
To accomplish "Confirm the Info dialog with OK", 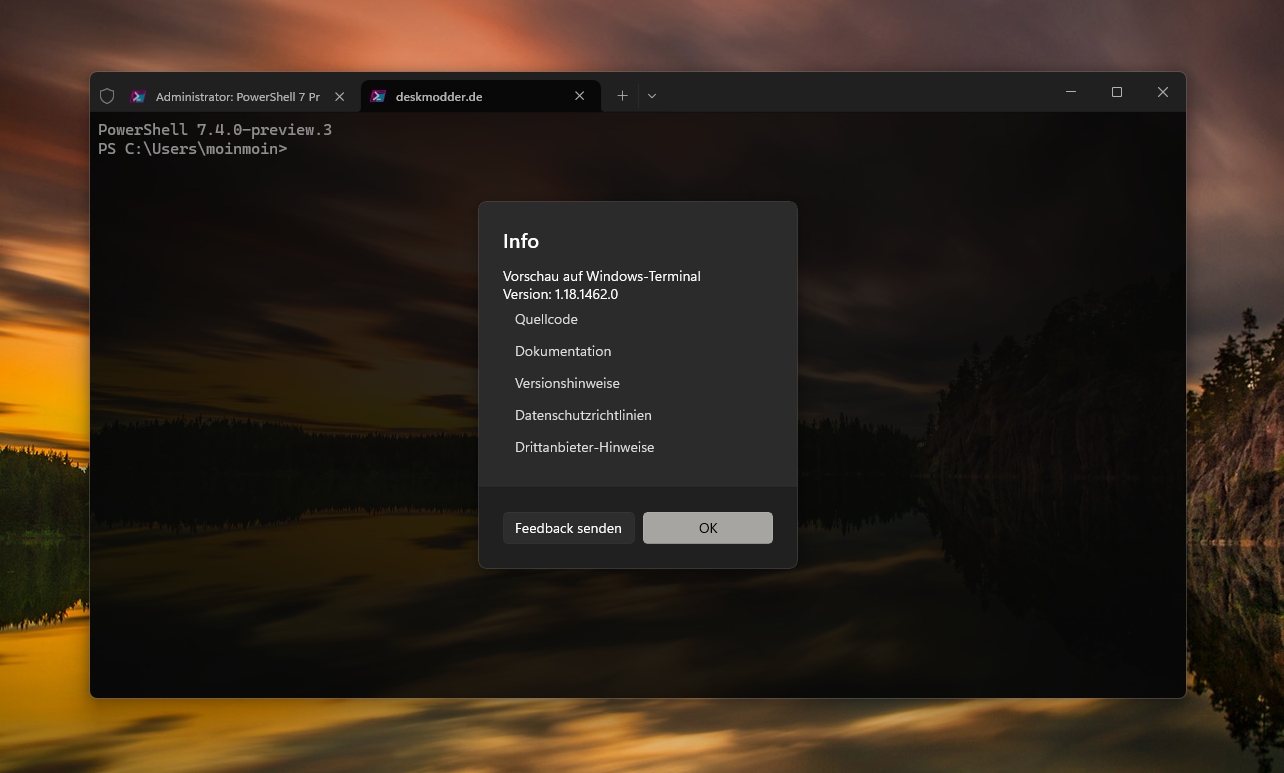I will 708,528.
